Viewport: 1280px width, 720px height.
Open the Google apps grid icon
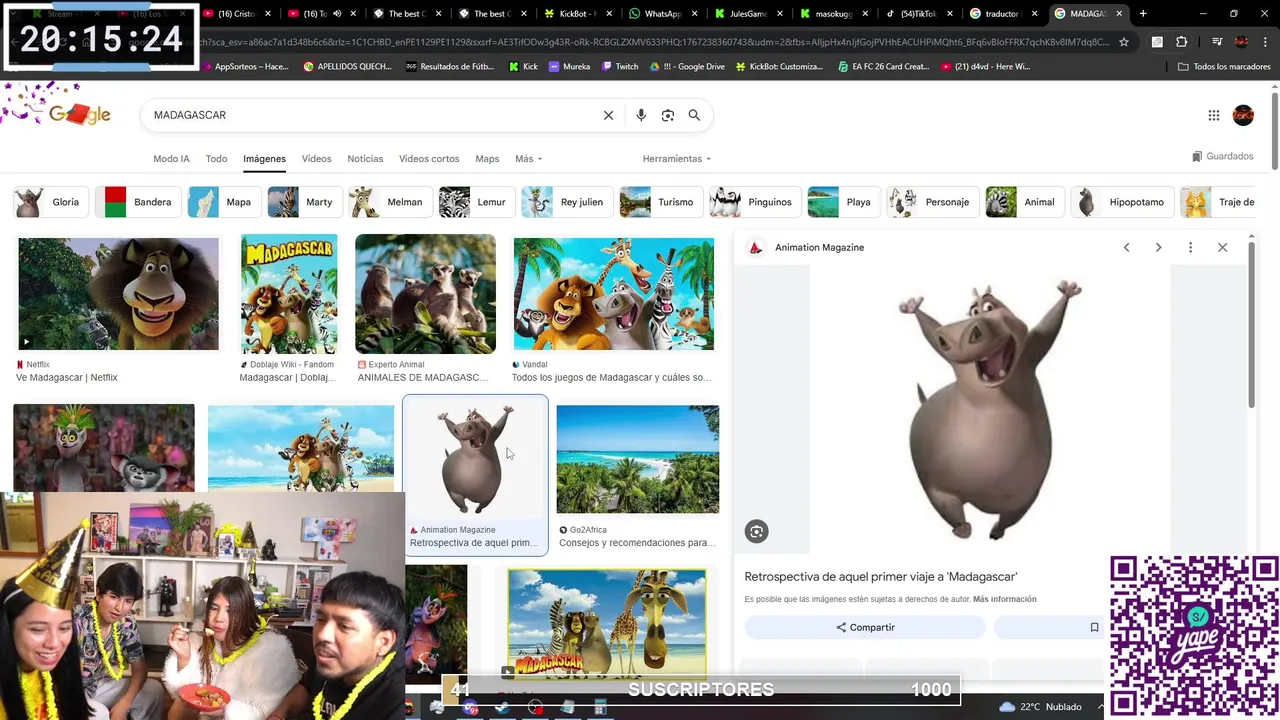(1214, 115)
